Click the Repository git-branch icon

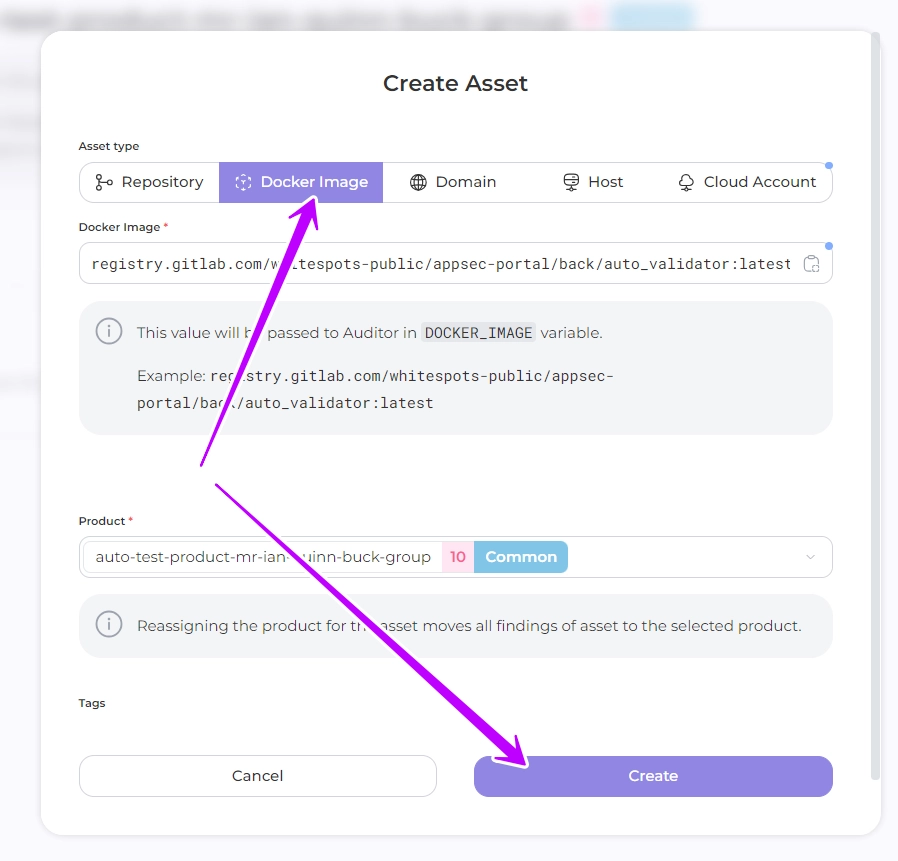(103, 182)
